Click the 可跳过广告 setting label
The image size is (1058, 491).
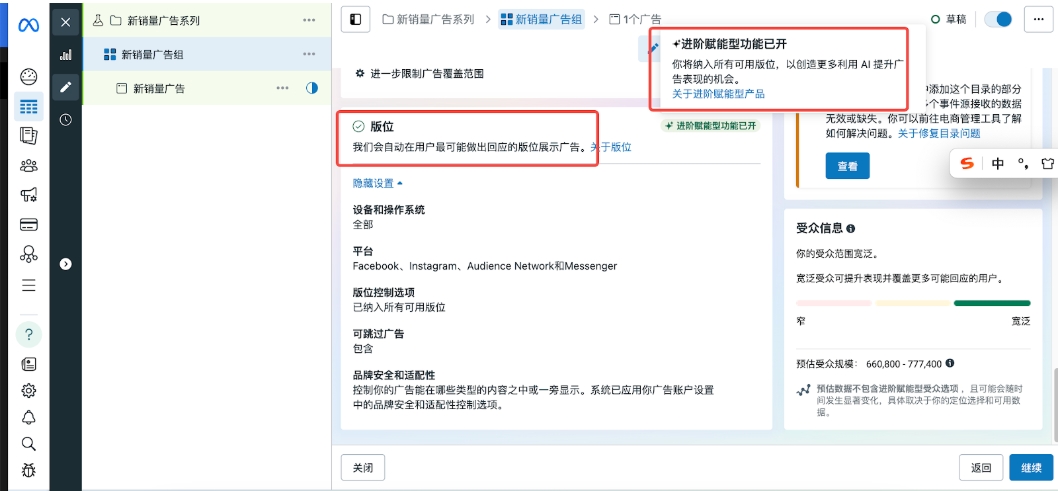click(378, 334)
